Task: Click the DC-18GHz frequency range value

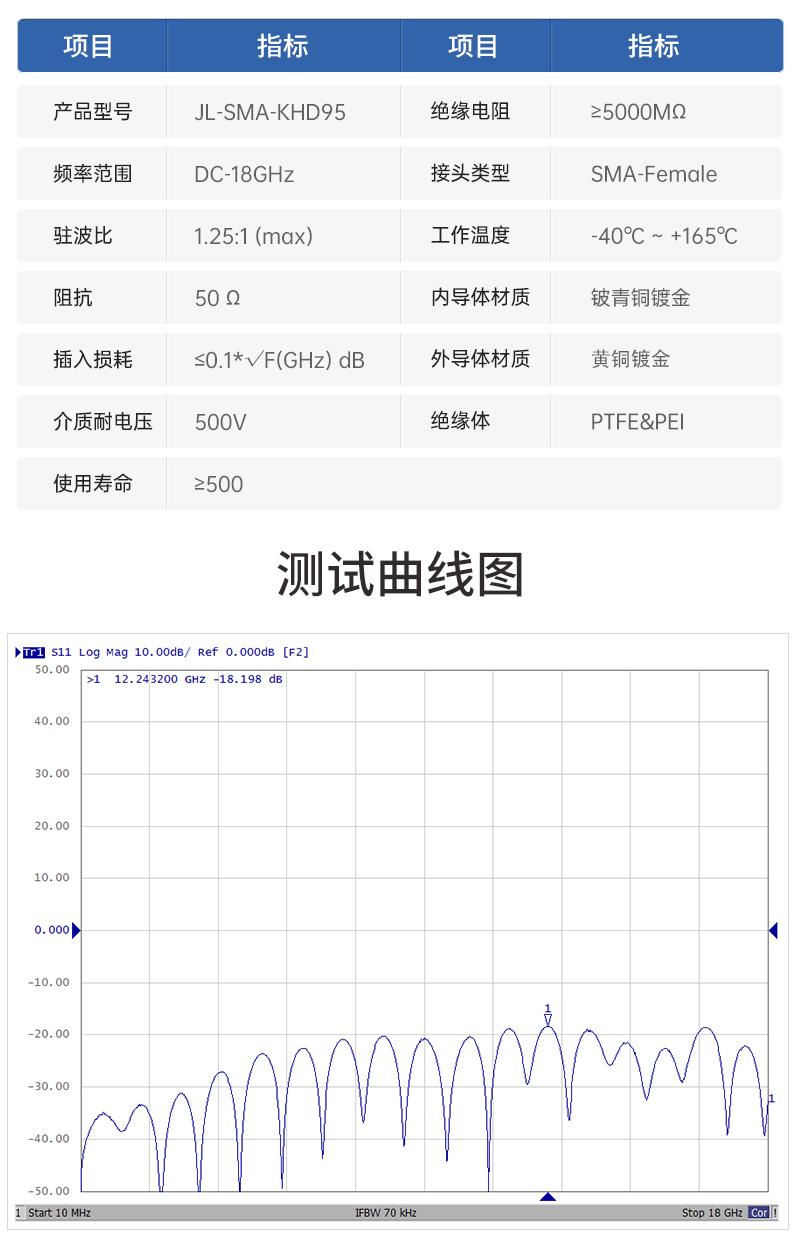Action: [x=244, y=174]
